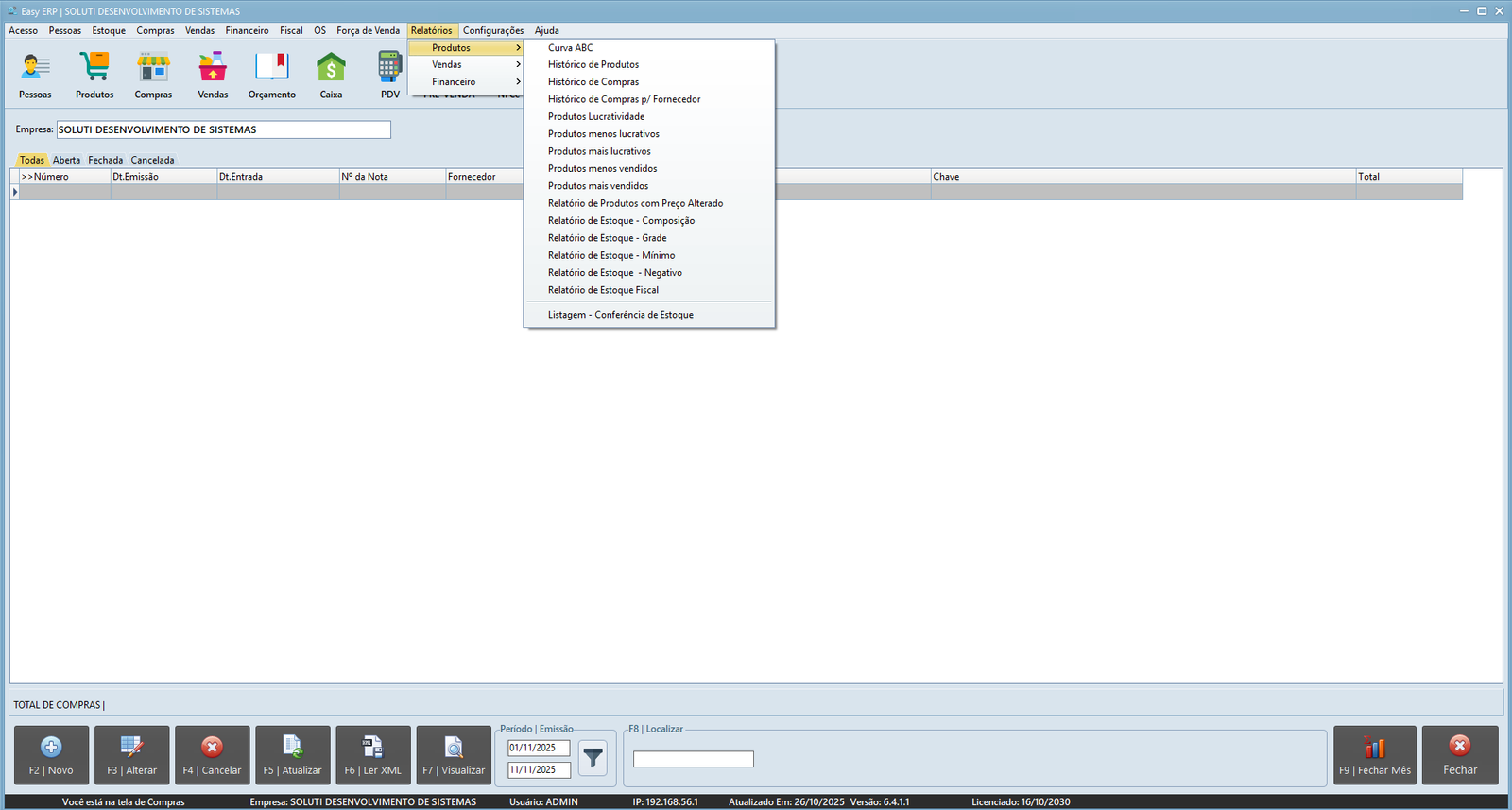The image size is (1512, 810).
Task: Click the Produtos shopping cart icon
Action: pos(94,68)
